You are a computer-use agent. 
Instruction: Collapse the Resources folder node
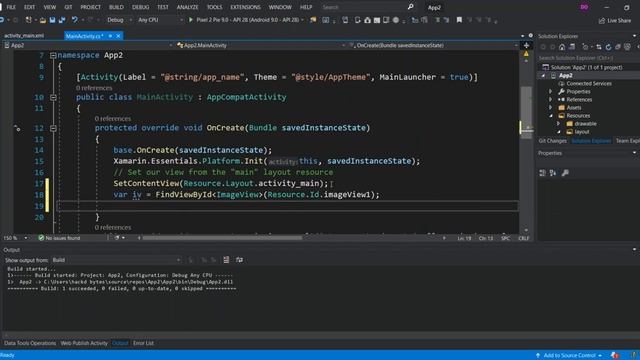[551, 116]
